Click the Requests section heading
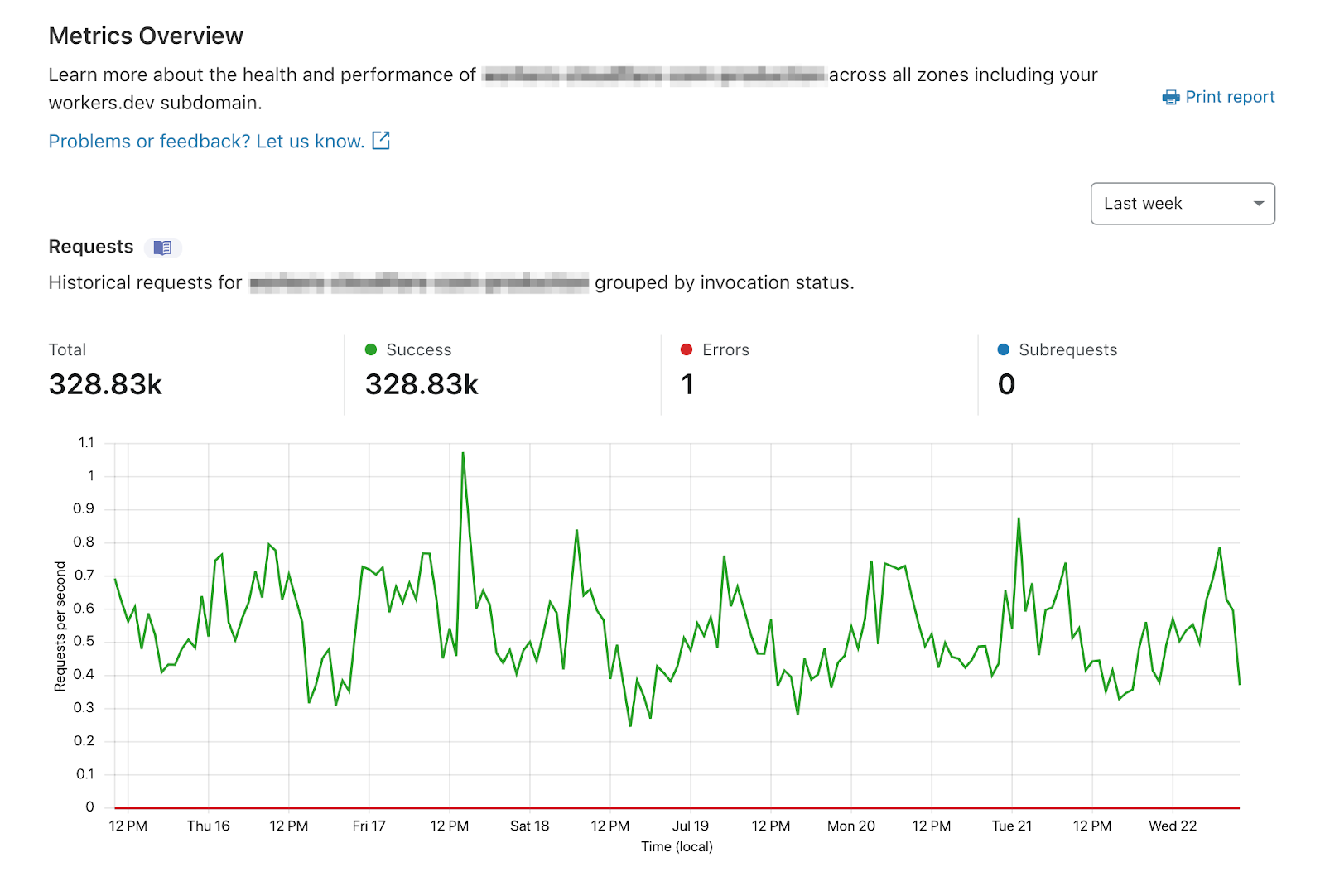The width and height of the screenshot is (1325, 896). pos(91,247)
